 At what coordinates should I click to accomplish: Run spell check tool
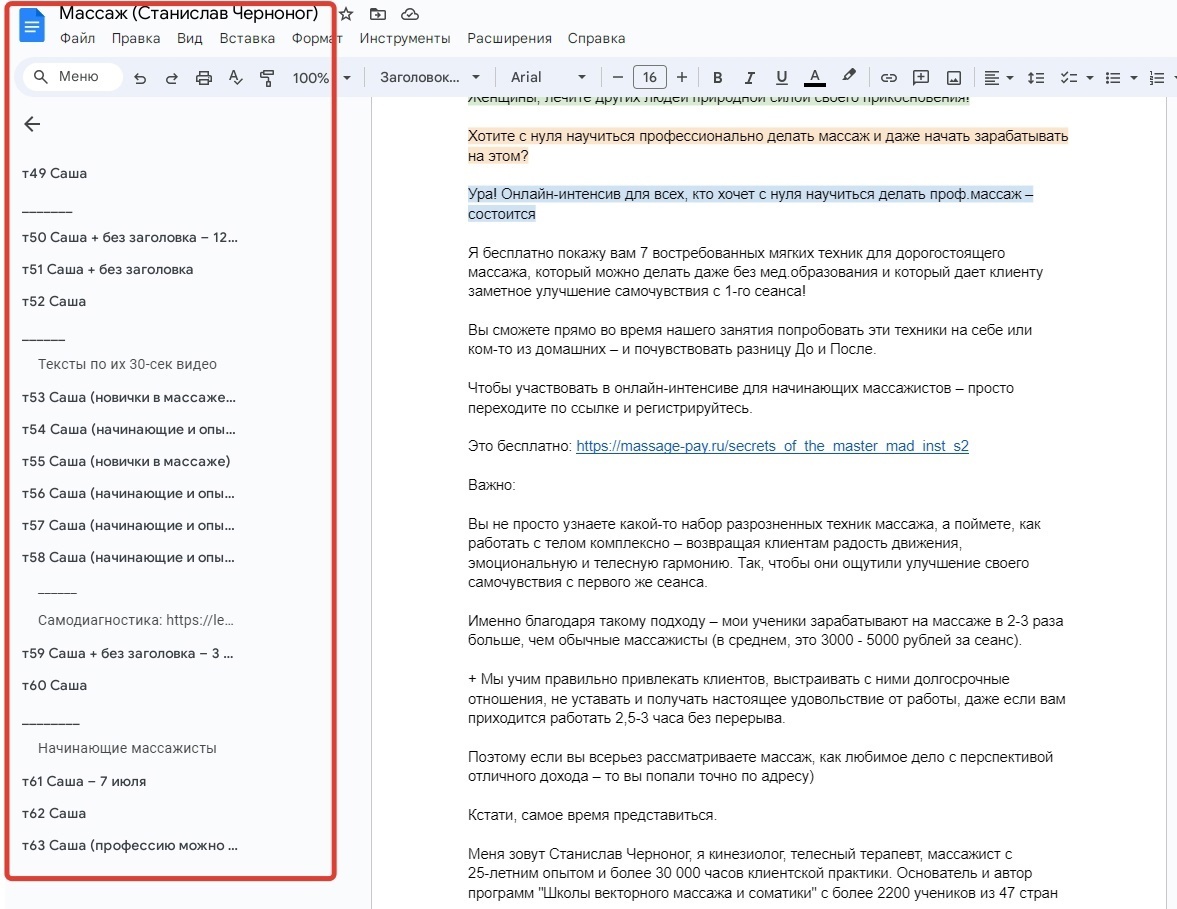pyautogui.click(x=236, y=77)
